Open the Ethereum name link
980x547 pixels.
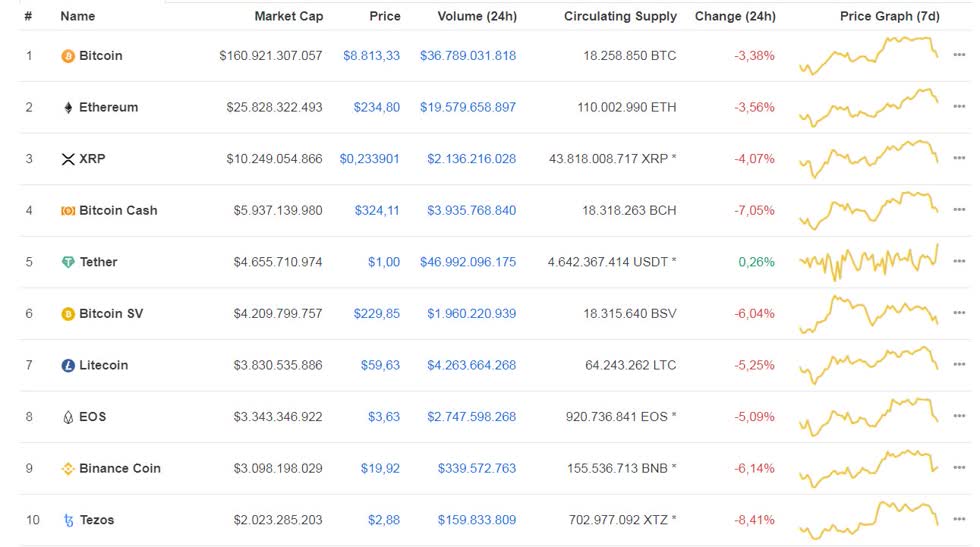109,108
